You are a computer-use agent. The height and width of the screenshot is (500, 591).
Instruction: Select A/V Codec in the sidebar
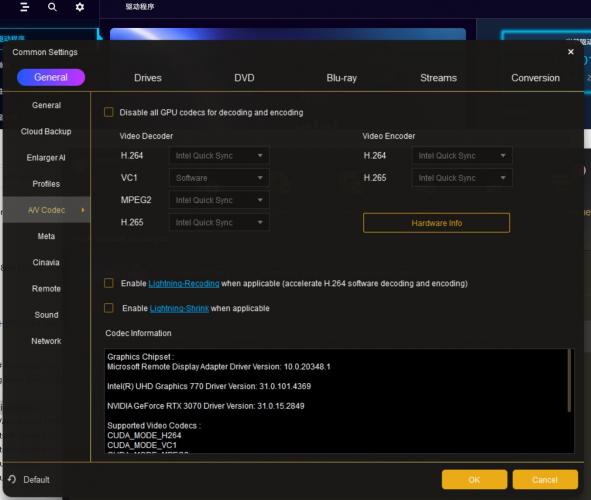46,210
